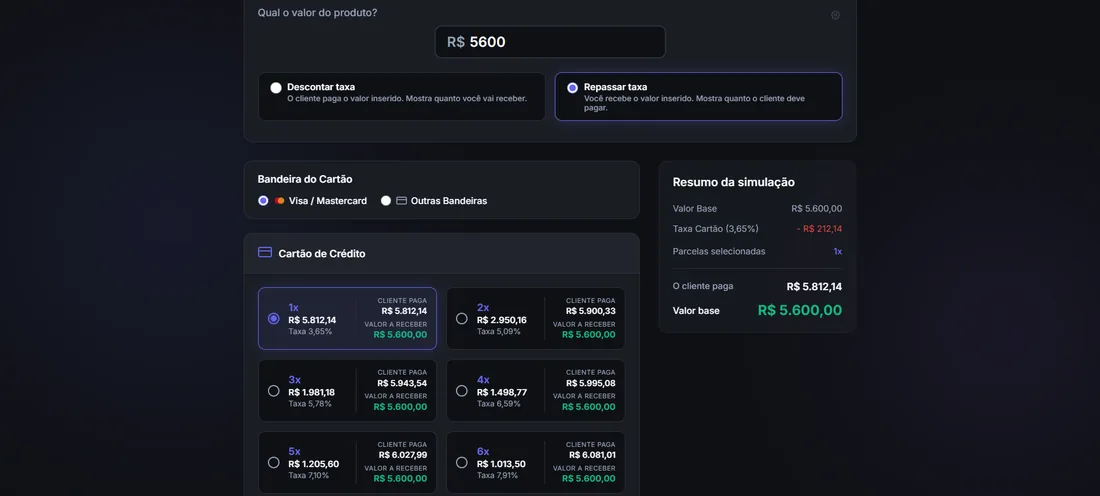The image size is (1100, 496).
Task: Choose Outras Bandeiras card brand
Action: (434, 201)
